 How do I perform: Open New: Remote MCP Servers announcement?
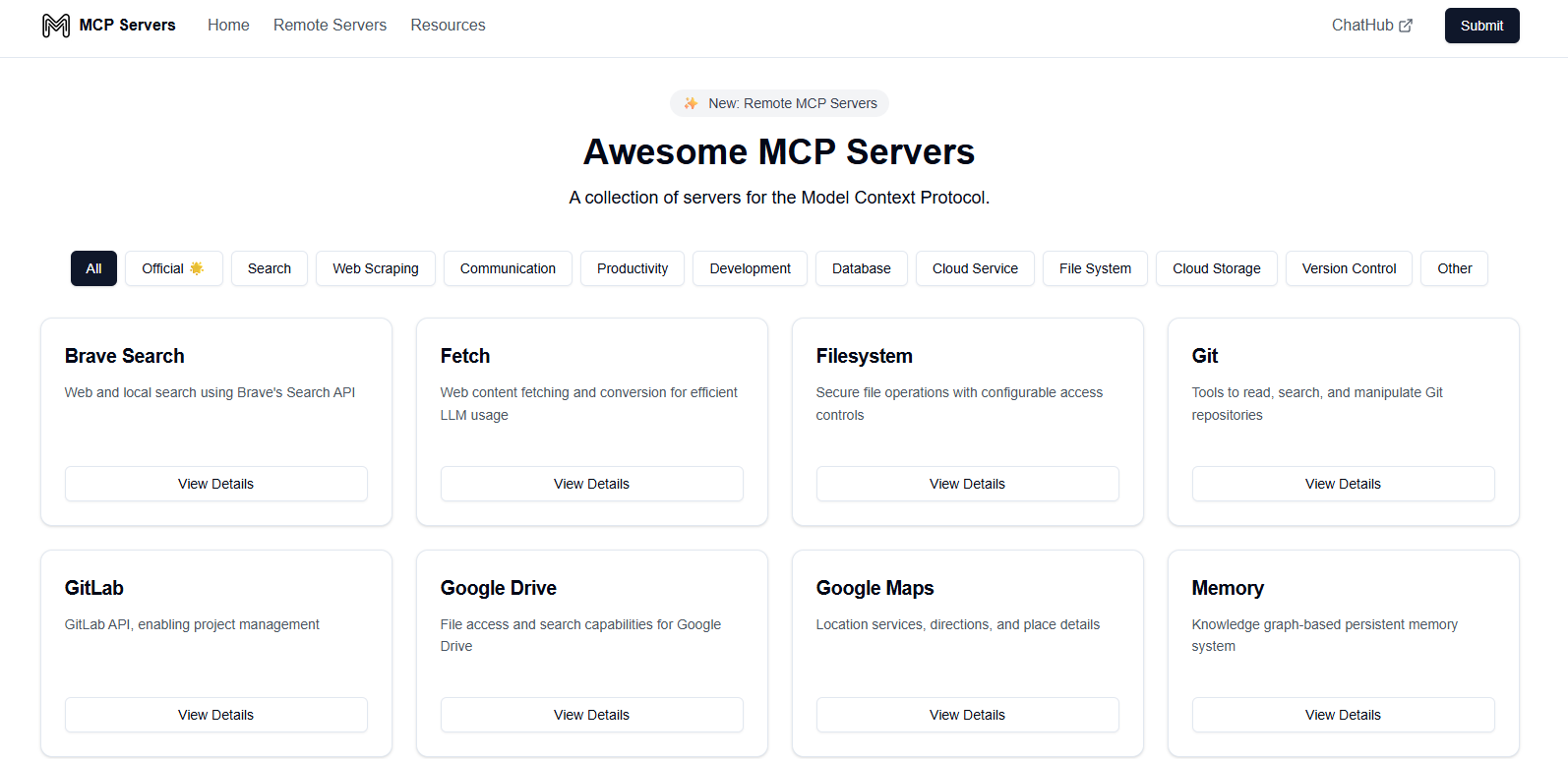coord(779,103)
